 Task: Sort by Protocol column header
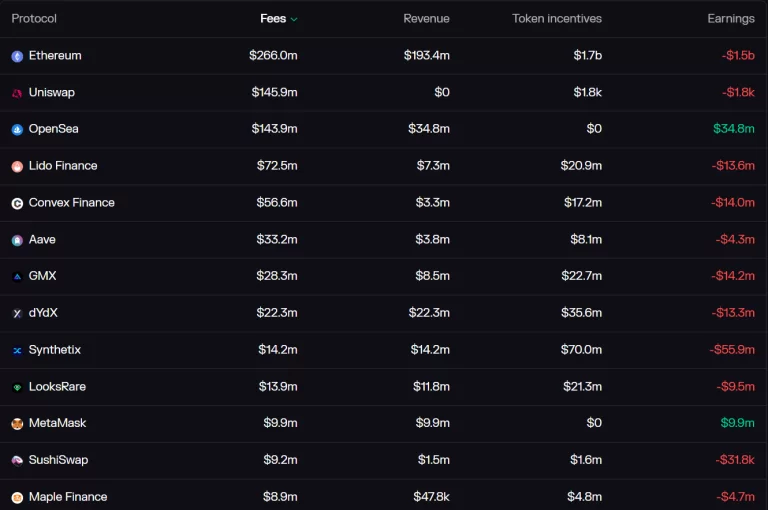[34, 19]
